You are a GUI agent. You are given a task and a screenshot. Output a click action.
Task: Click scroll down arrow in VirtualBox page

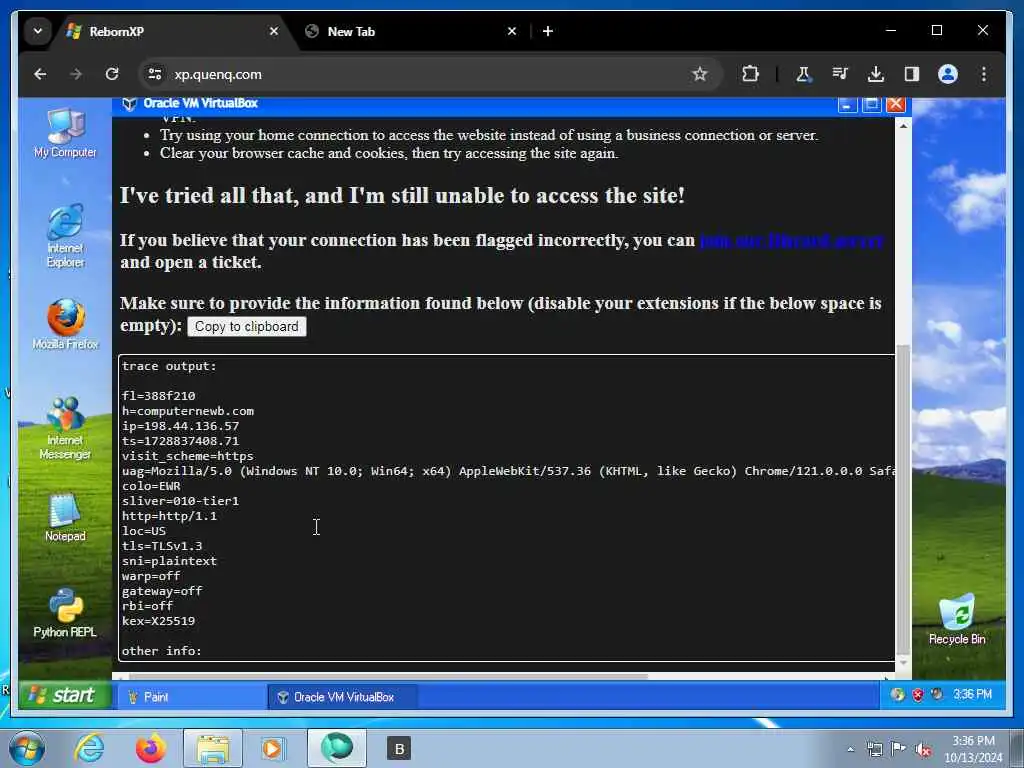[903, 663]
